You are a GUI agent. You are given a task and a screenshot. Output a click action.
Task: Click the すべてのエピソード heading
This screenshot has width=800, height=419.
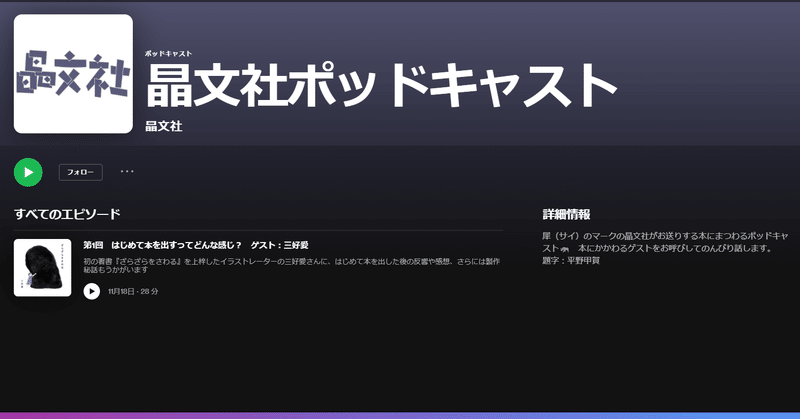[67, 214]
